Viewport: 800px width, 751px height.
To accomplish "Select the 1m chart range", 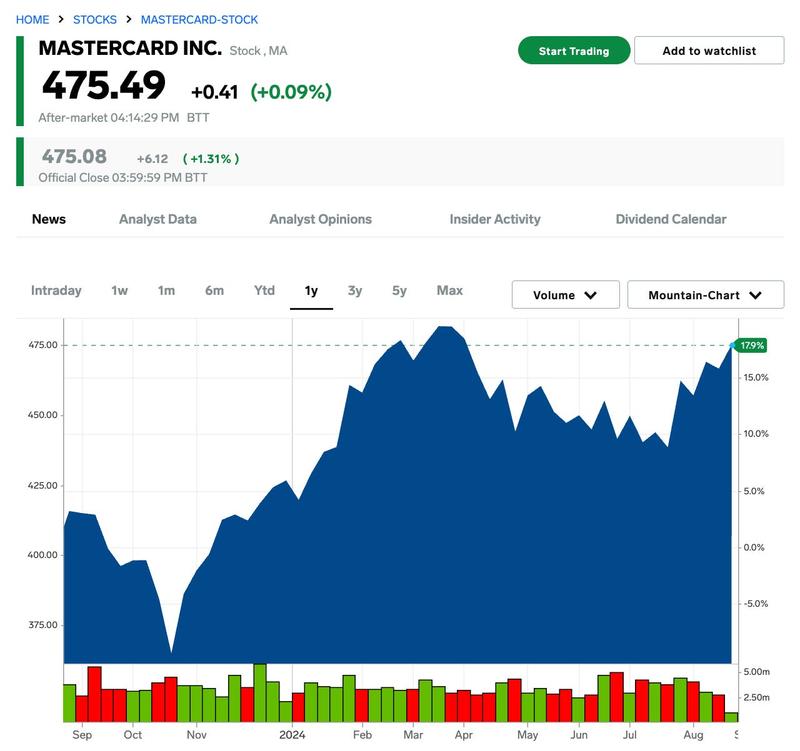I will (166, 290).
